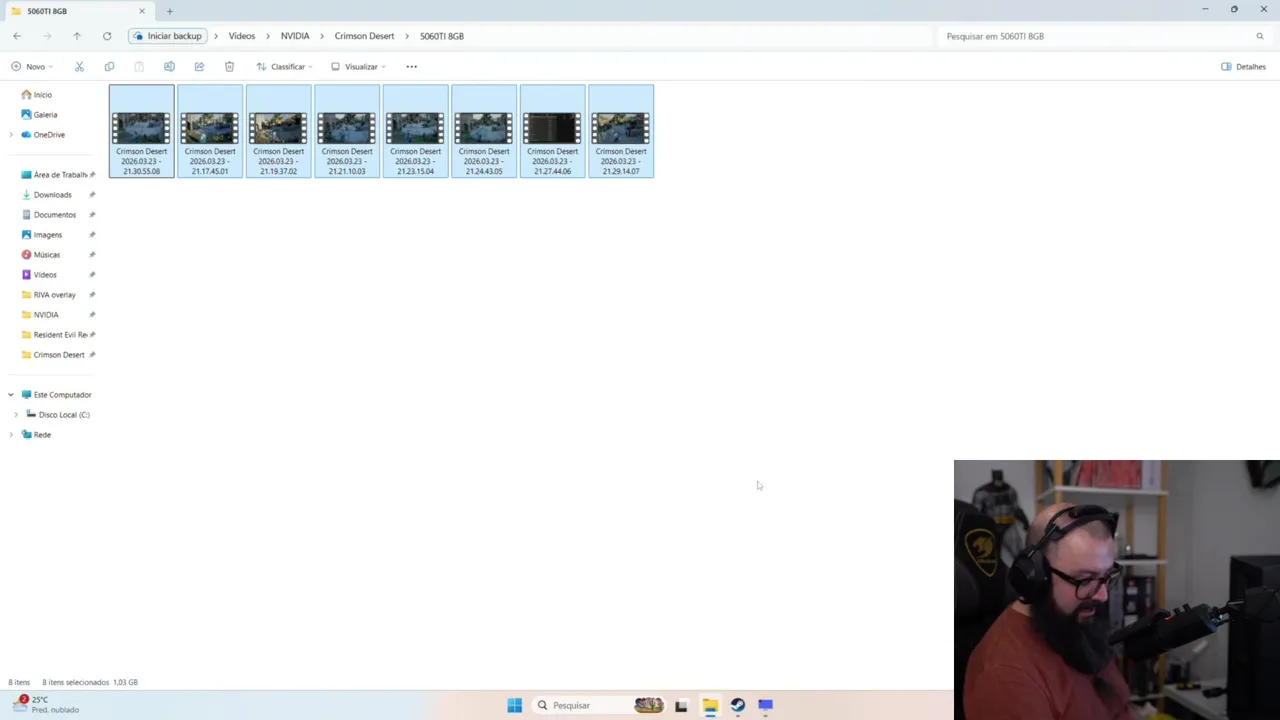Select Disco Local (C:) drive

click(x=63, y=415)
